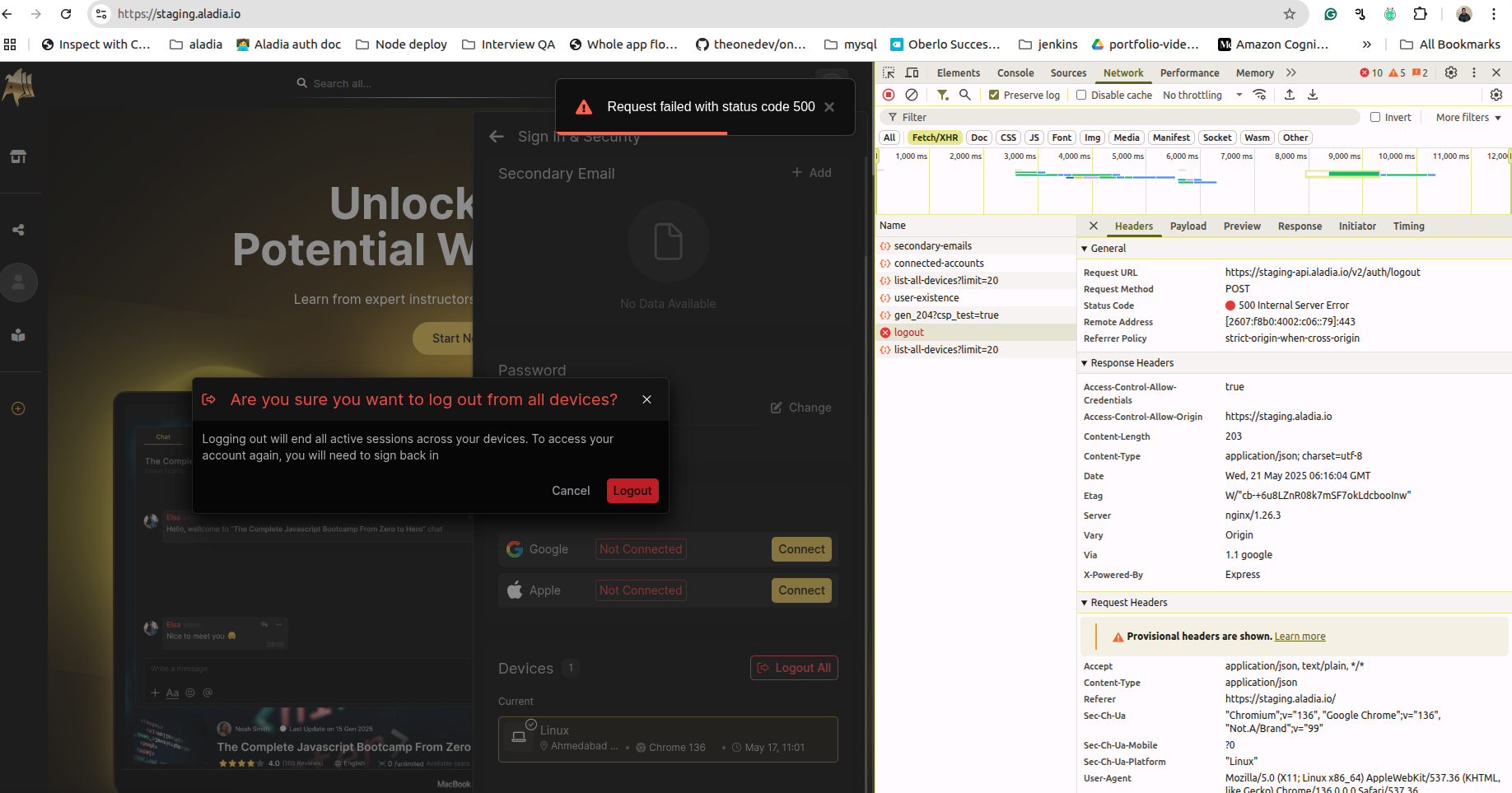Check the Invert filter checkbox
This screenshot has width=1512, height=793.
pos(1375,117)
